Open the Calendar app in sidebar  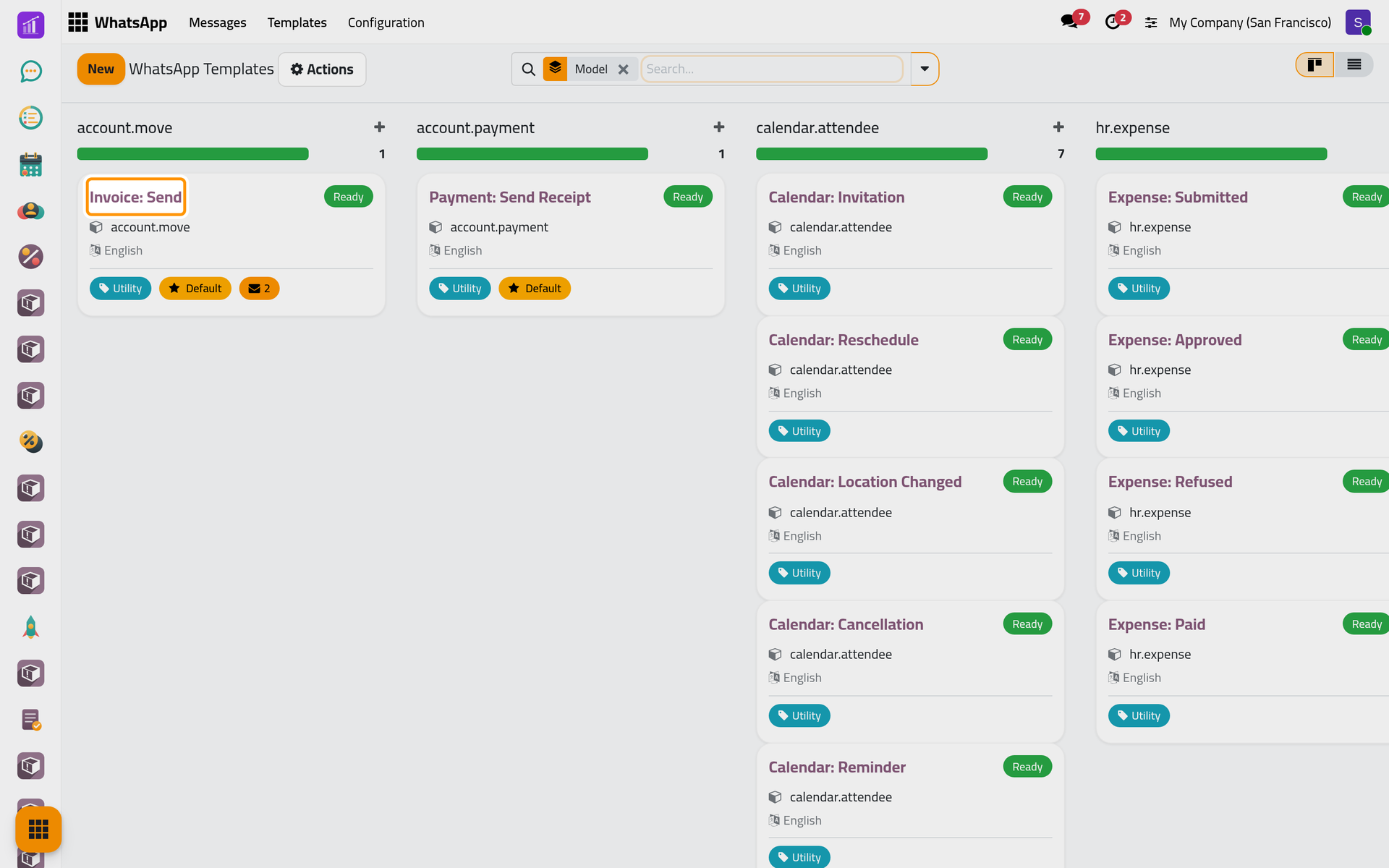(30, 164)
